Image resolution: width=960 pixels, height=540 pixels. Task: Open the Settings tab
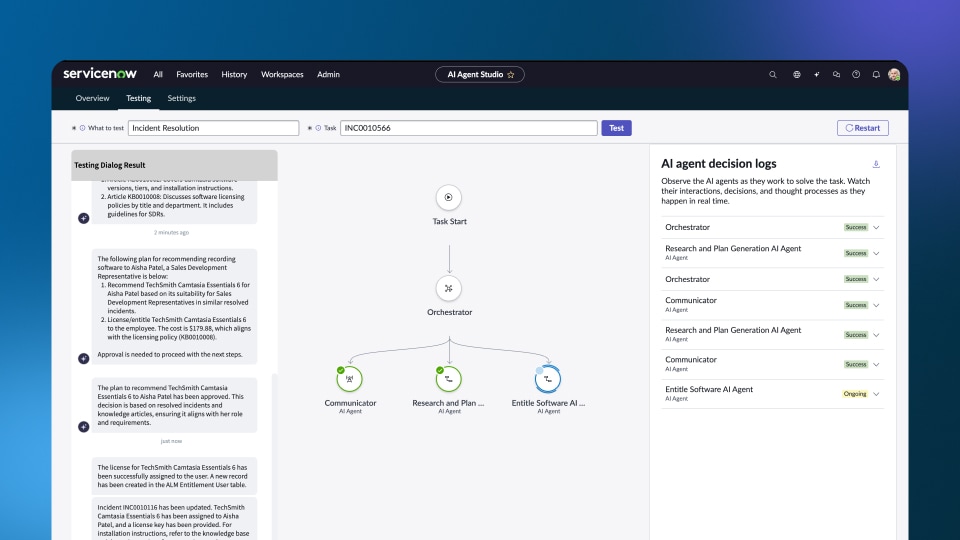(x=181, y=99)
